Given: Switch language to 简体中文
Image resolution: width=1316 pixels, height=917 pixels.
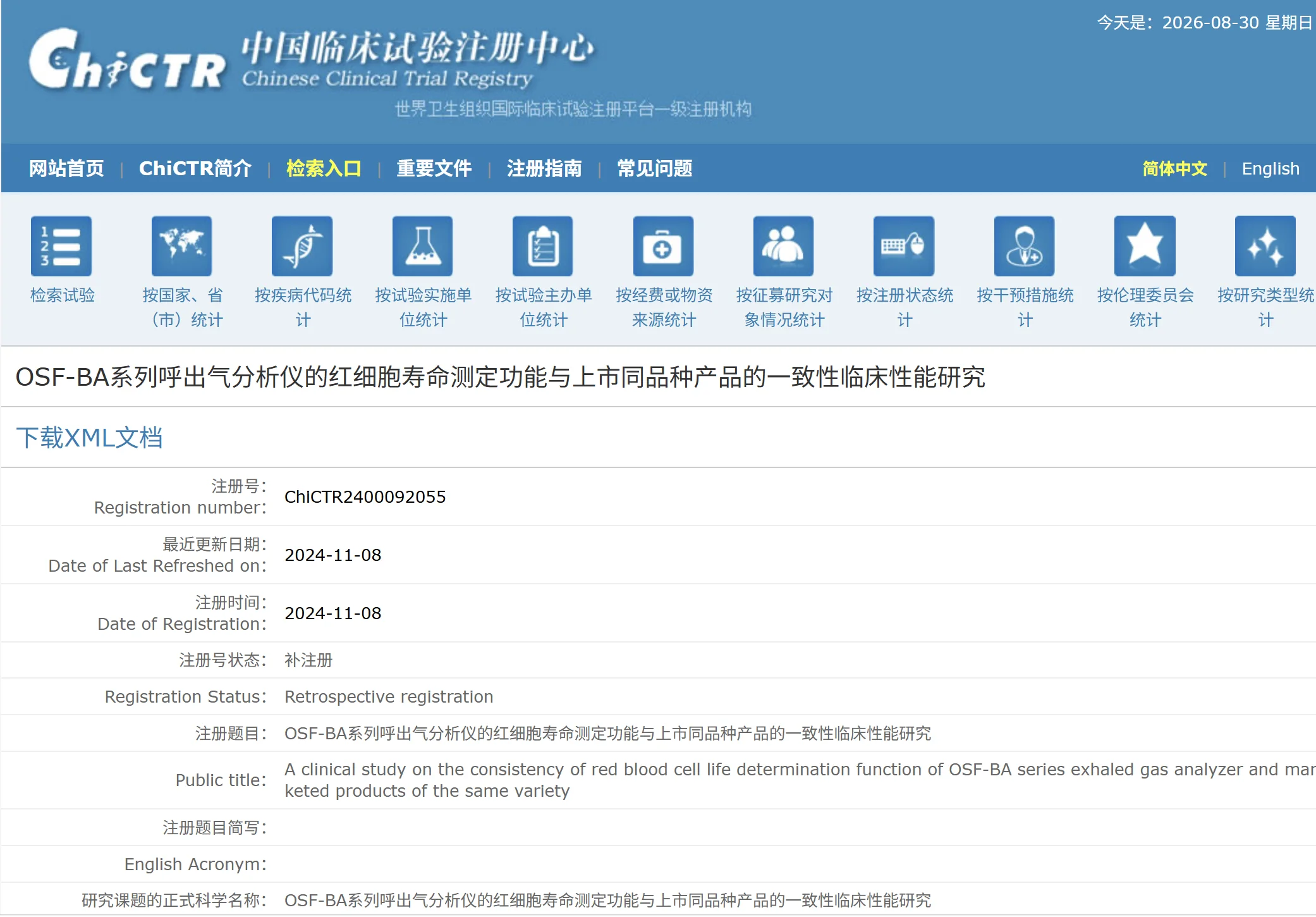Looking at the screenshot, I should 1175,168.
